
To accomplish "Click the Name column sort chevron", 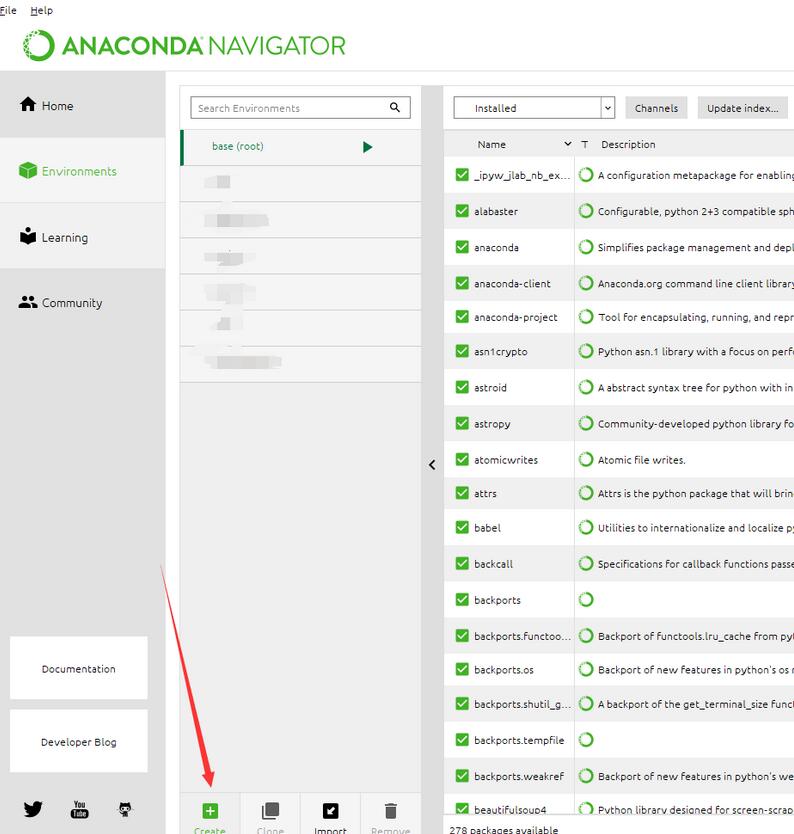I will point(567,144).
